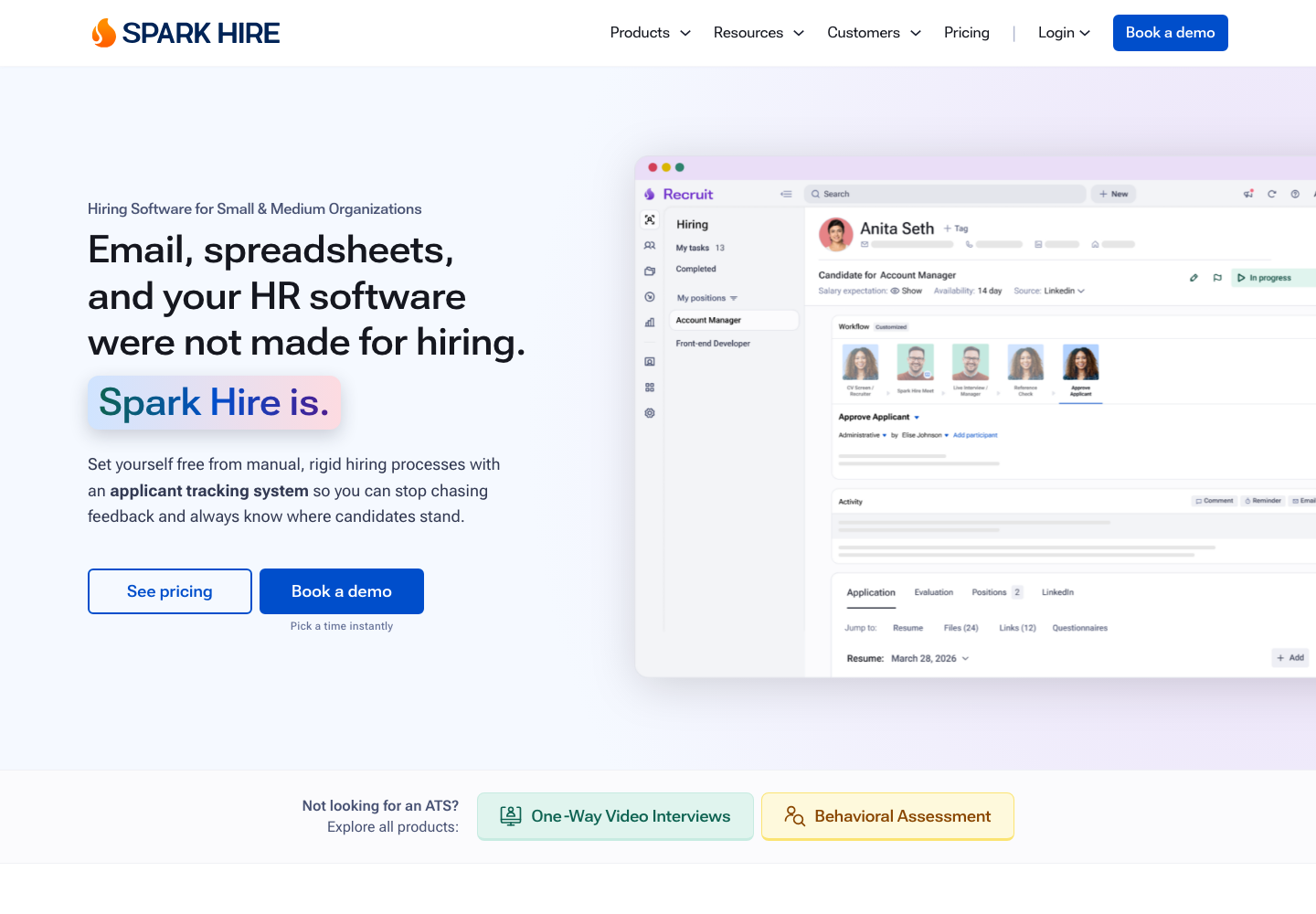Open the Approve Applicant stage dropdown
The width and height of the screenshot is (1316, 914).
tap(879, 417)
